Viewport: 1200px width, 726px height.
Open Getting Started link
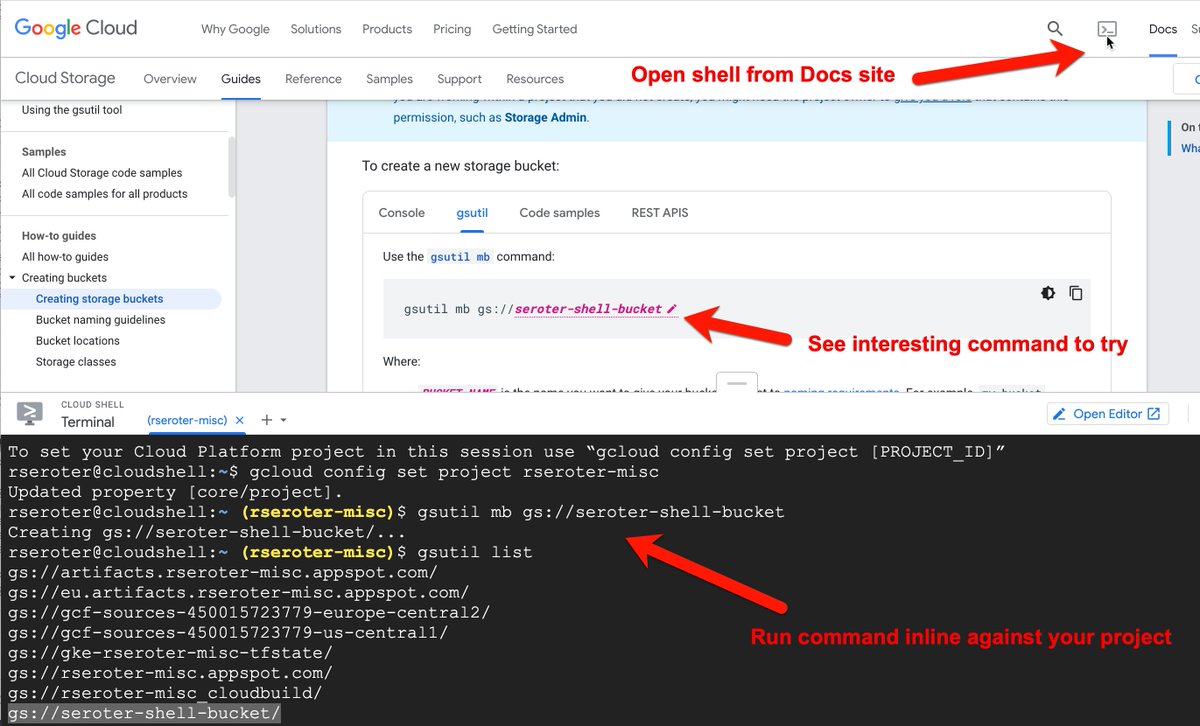pyautogui.click(x=534, y=29)
